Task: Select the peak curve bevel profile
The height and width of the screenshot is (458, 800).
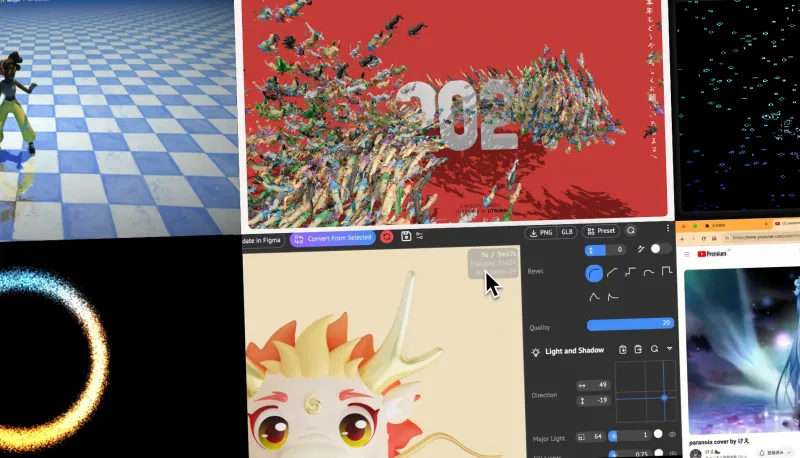Action: 594,297
